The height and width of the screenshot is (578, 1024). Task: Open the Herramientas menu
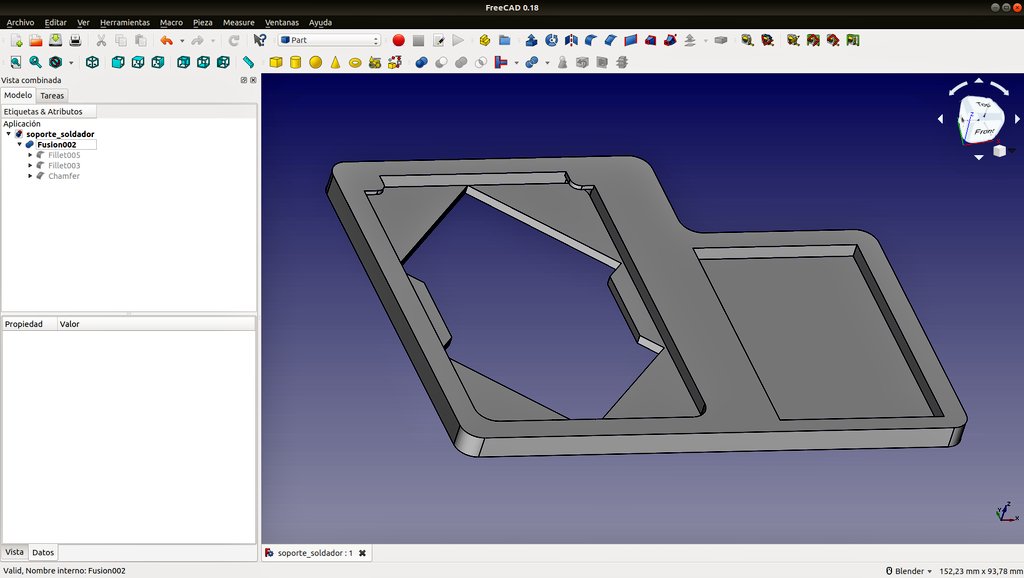pyautogui.click(x=125, y=22)
